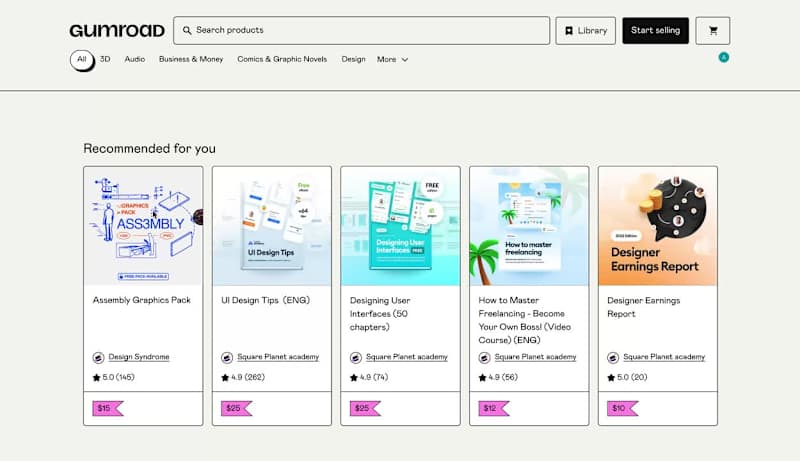Click the $15 price tag
The width and height of the screenshot is (800, 461).
click(x=108, y=408)
